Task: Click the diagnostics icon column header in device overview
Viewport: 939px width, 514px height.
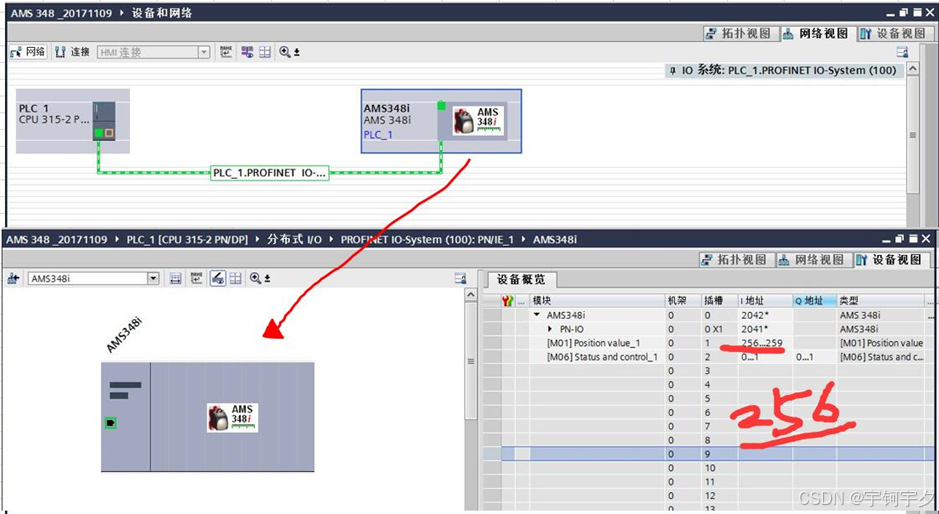Action: pyautogui.click(x=508, y=301)
